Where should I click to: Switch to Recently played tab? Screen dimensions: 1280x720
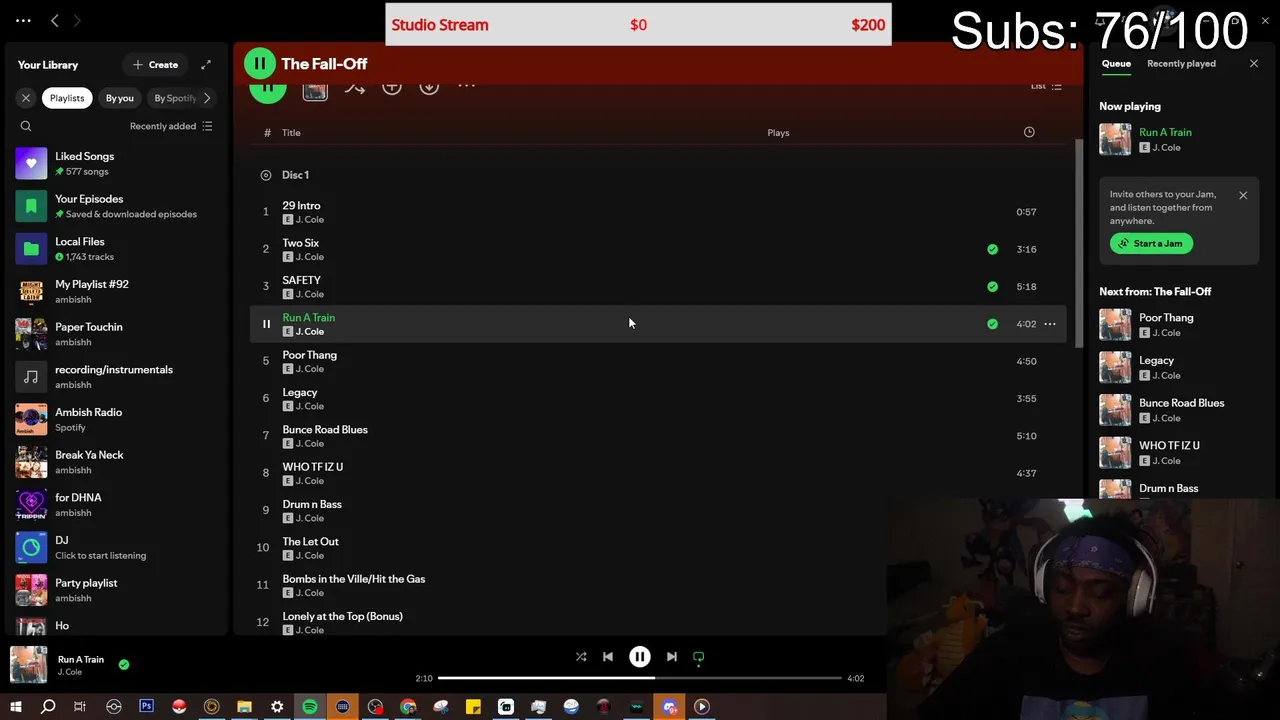coord(1181,63)
